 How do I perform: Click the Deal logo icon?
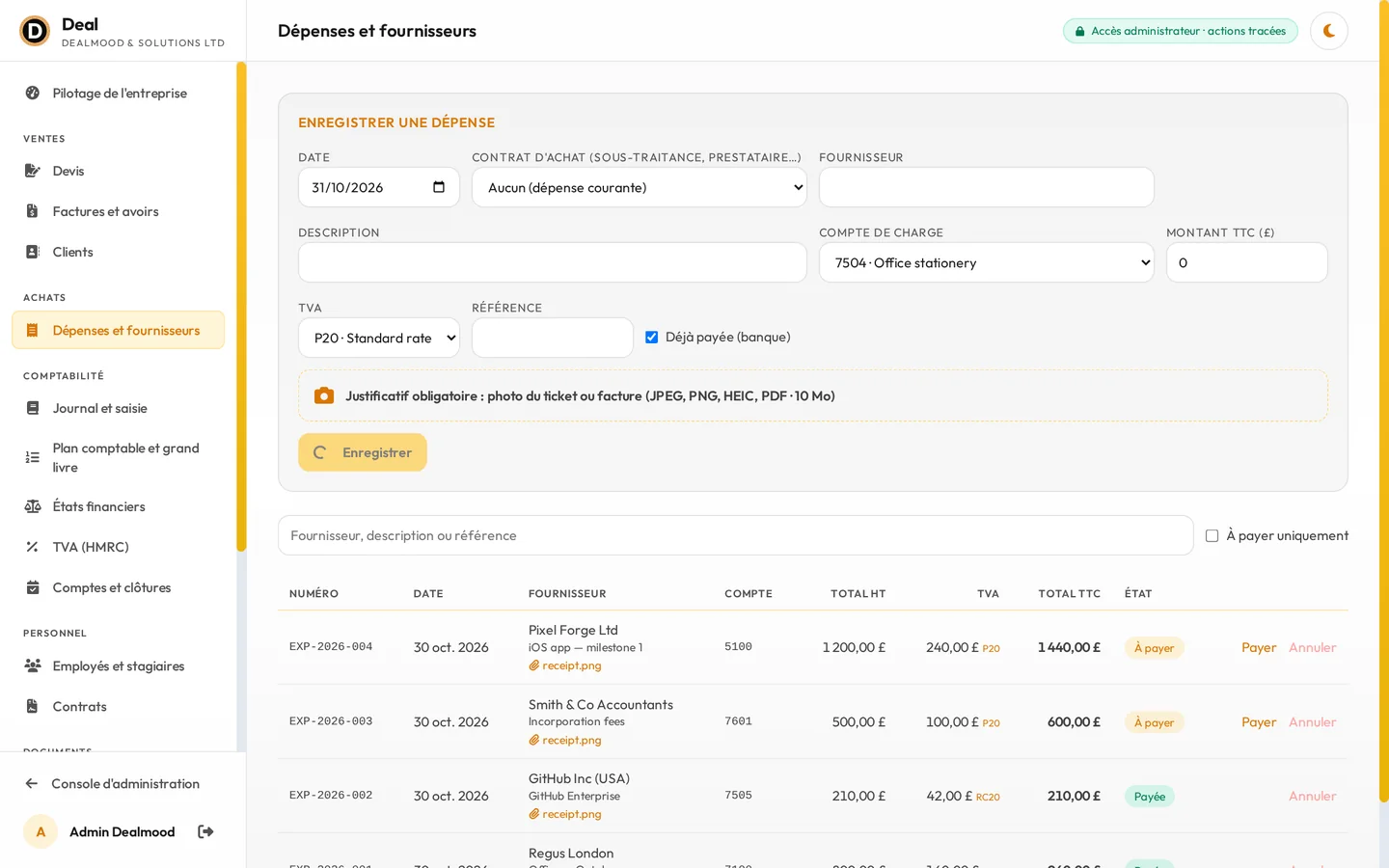[x=35, y=31]
